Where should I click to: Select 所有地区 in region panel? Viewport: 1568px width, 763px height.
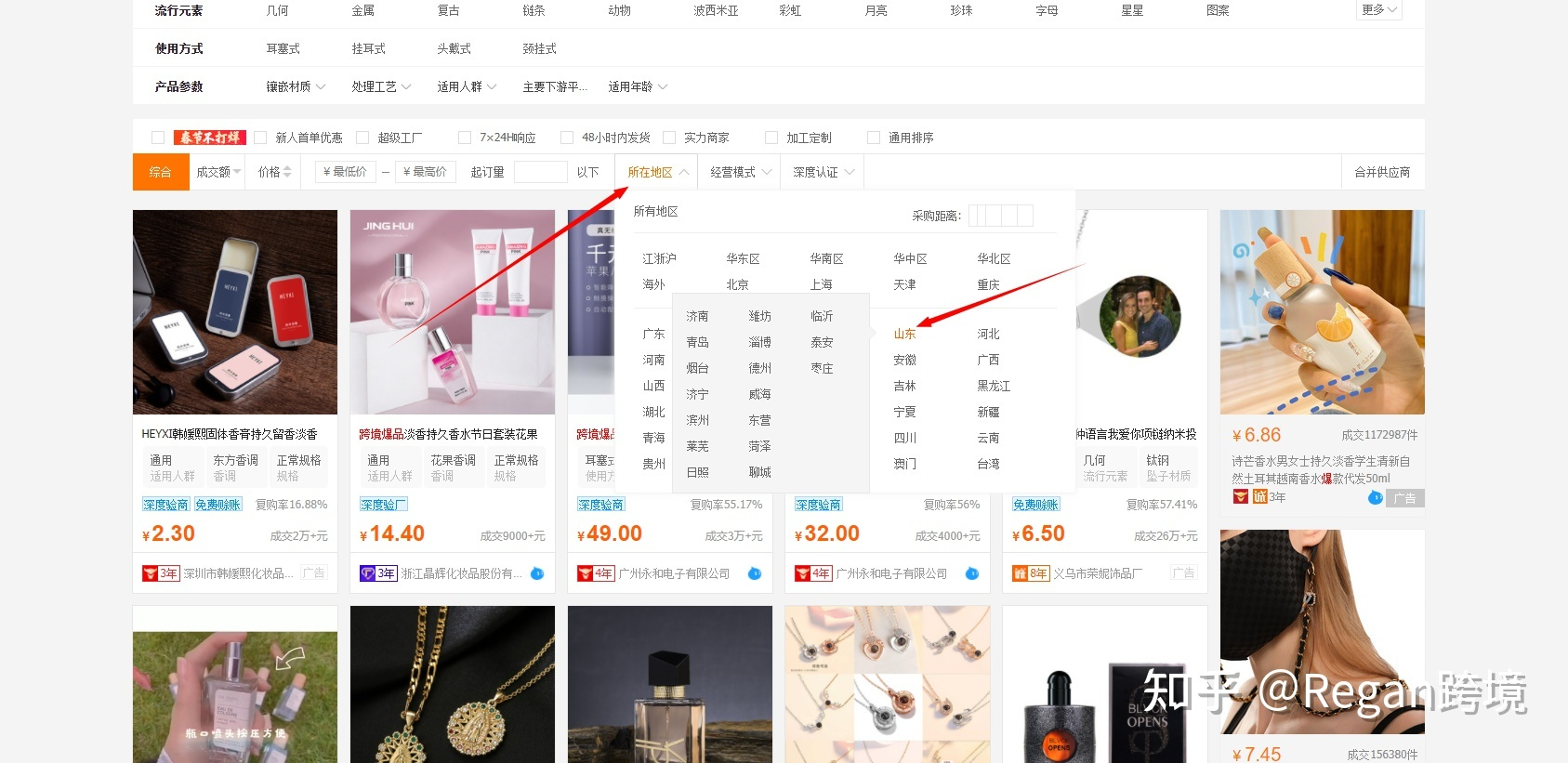pyautogui.click(x=655, y=212)
